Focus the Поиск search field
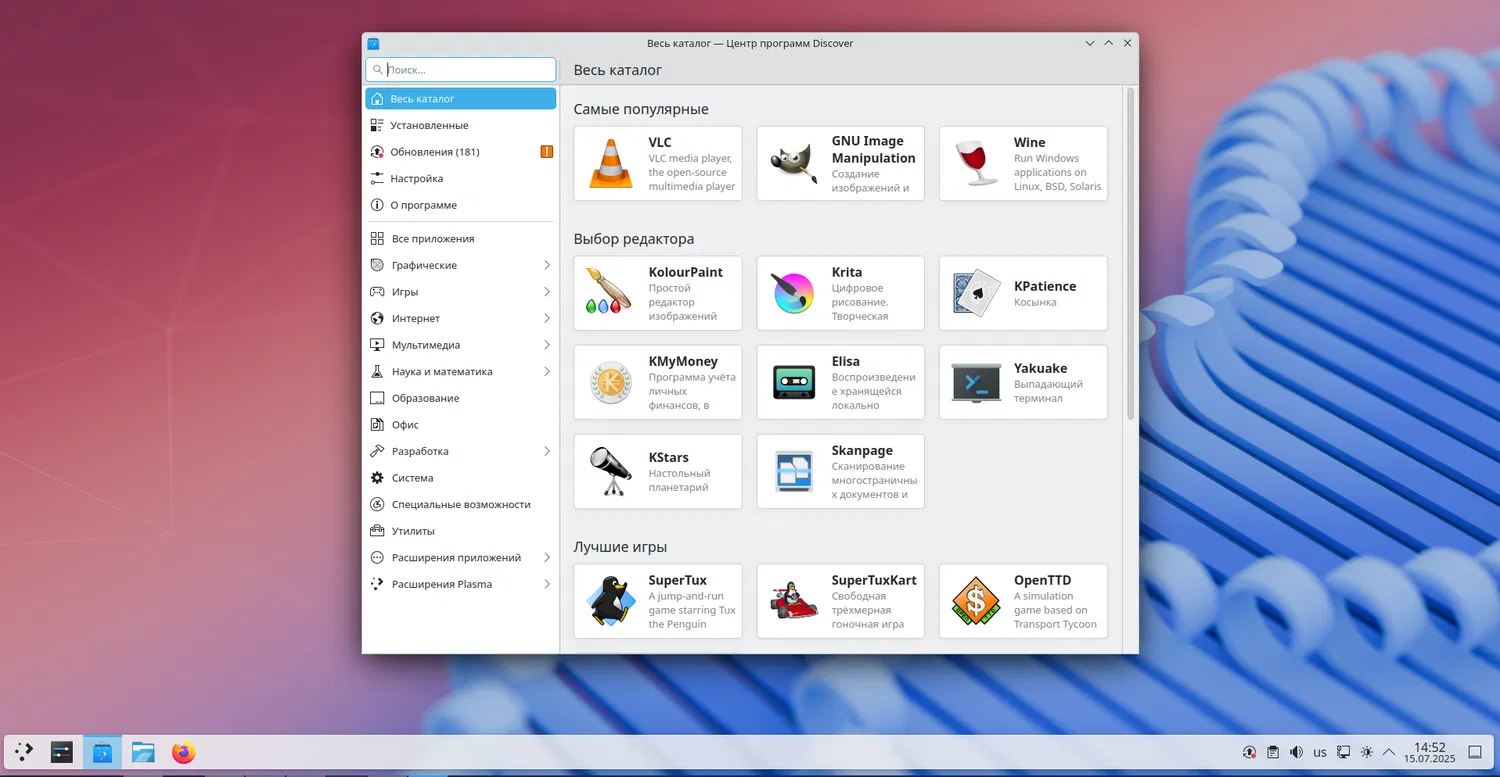Viewport: 1500px width, 777px height. 461,70
